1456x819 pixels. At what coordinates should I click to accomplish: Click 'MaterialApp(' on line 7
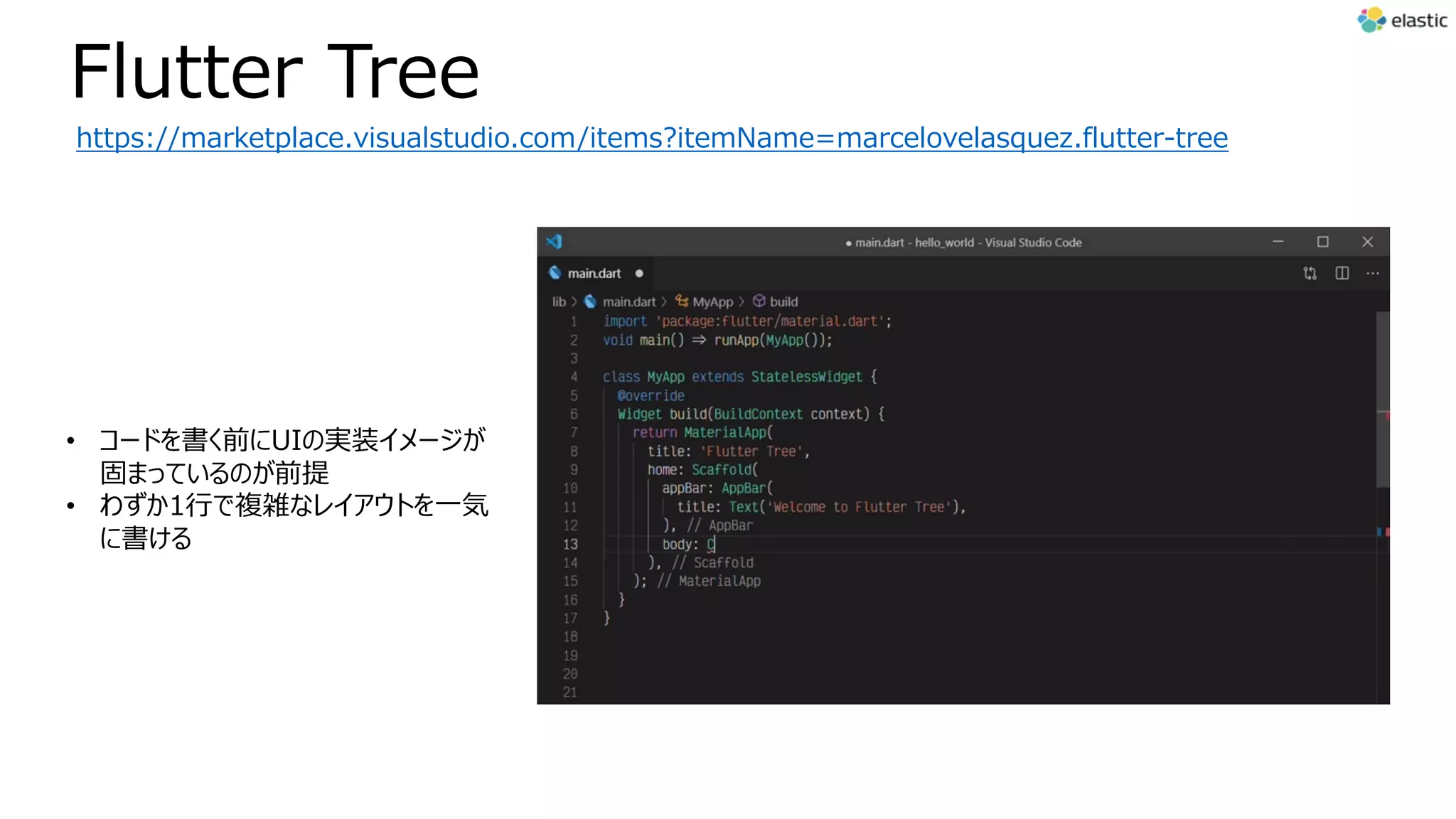728,433
